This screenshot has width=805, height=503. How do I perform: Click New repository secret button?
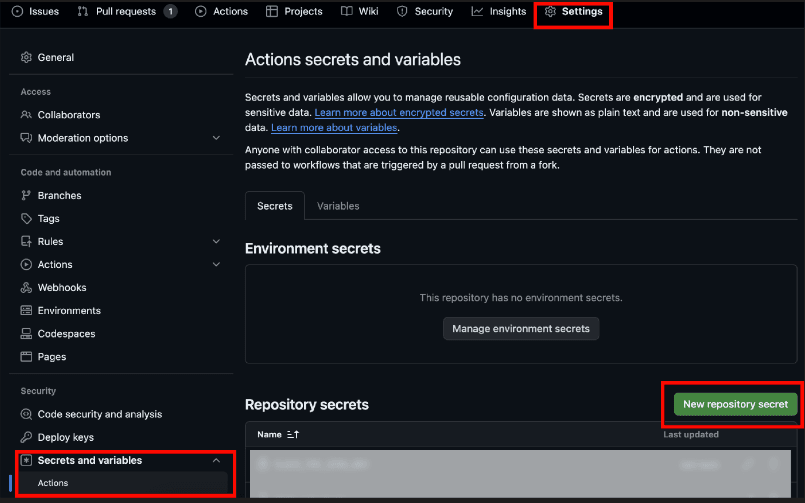coord(735,404)
